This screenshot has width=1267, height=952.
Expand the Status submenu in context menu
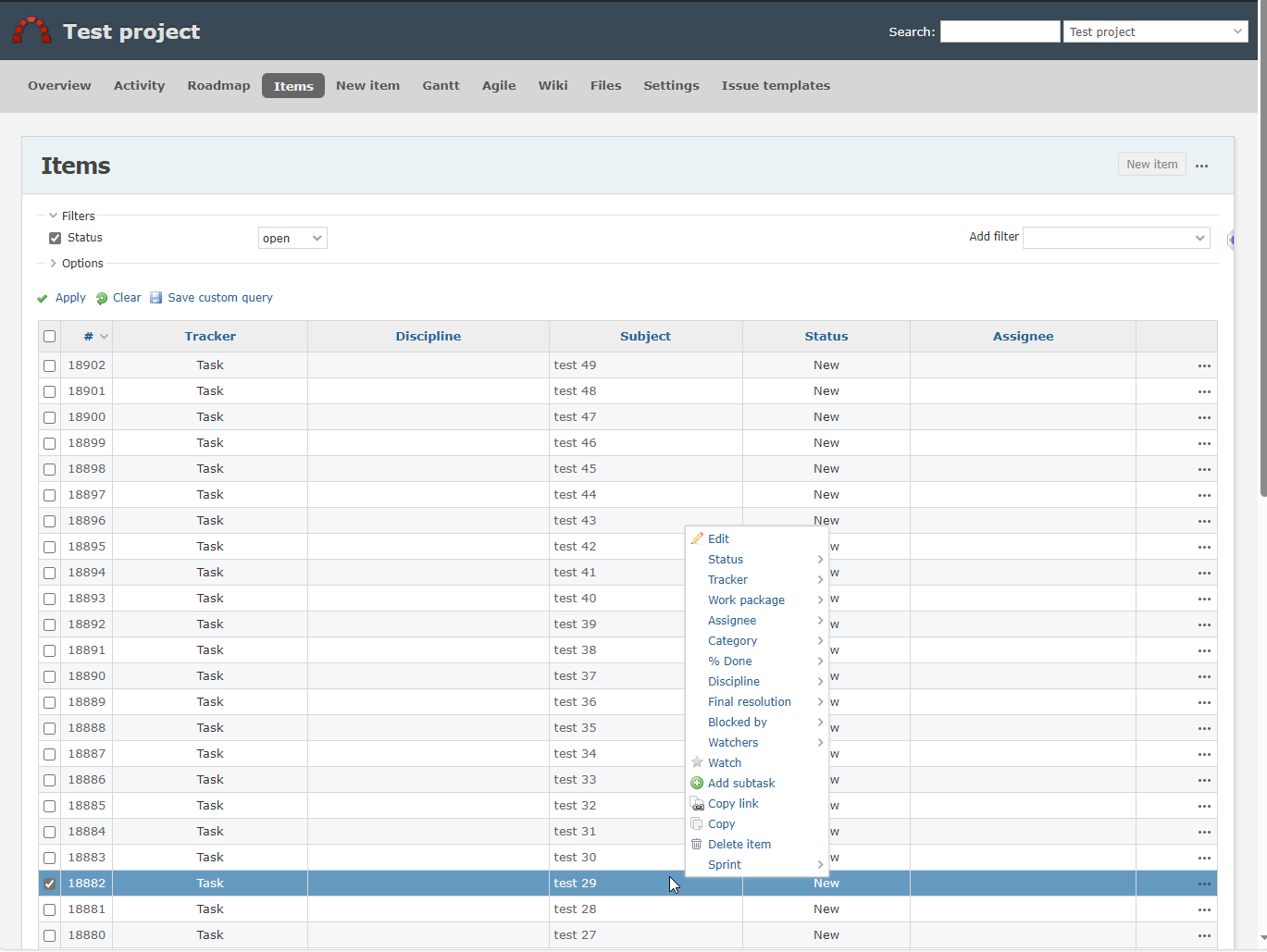click(757, 559)
